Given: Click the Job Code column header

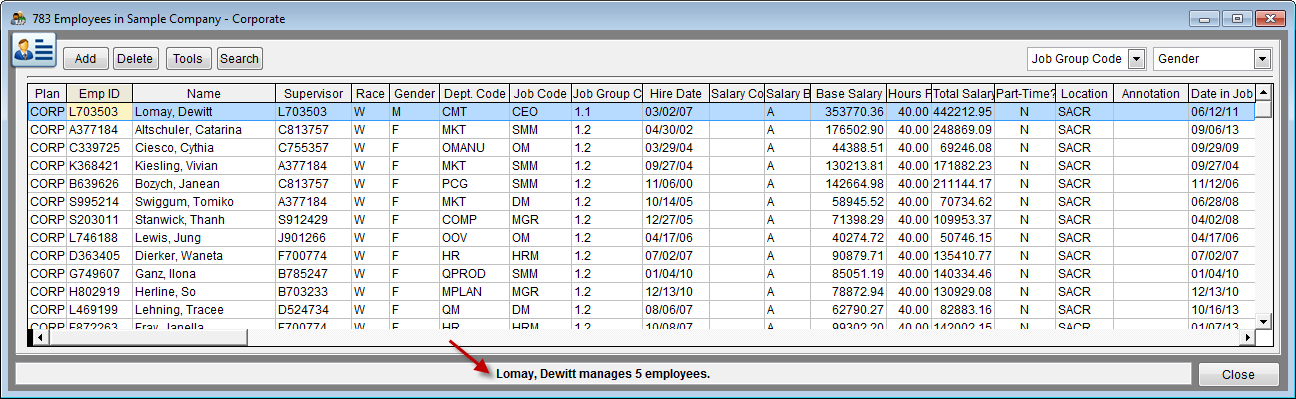Looking at the screenshot, I should point(540,93).
